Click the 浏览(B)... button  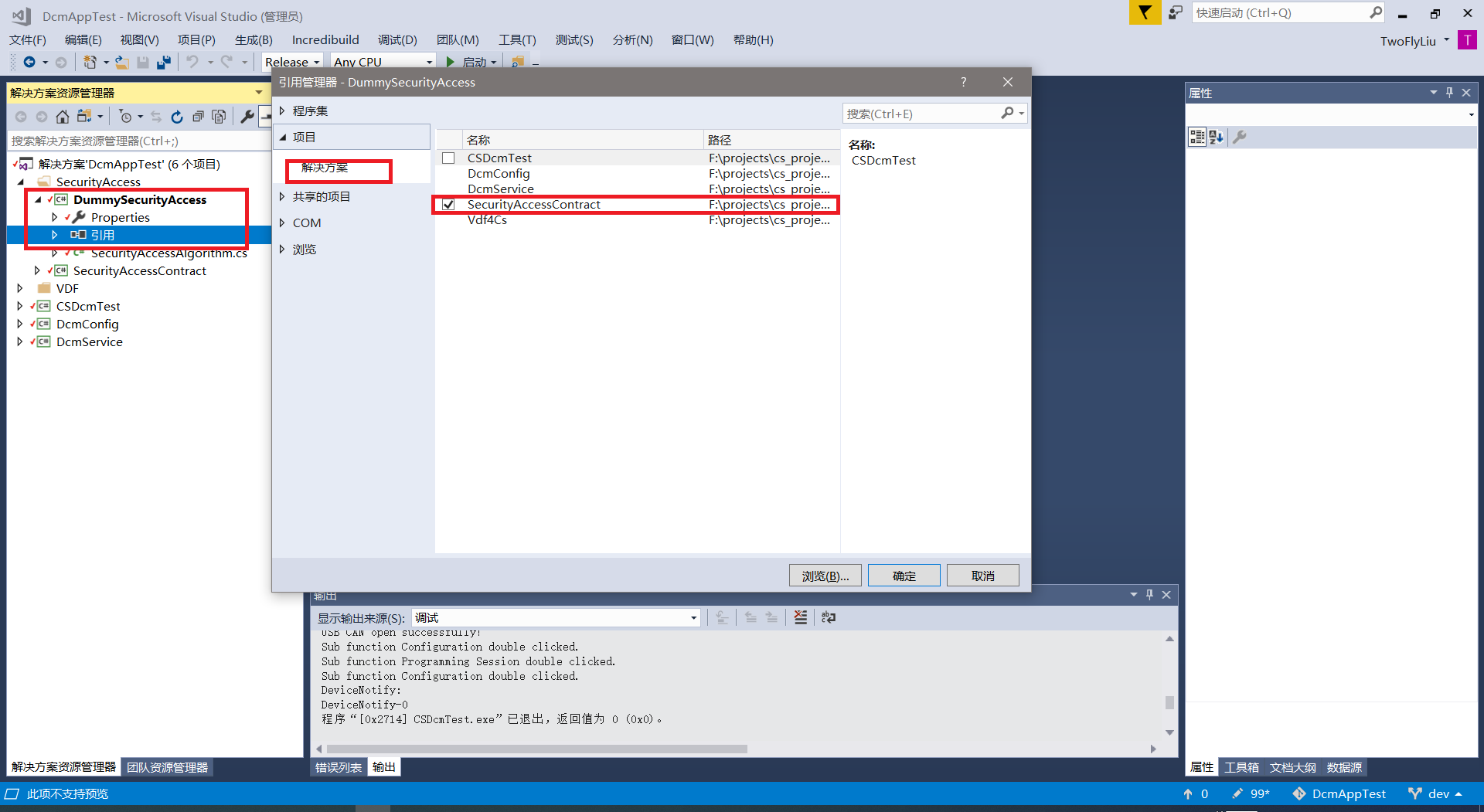(x=825, y=576)
